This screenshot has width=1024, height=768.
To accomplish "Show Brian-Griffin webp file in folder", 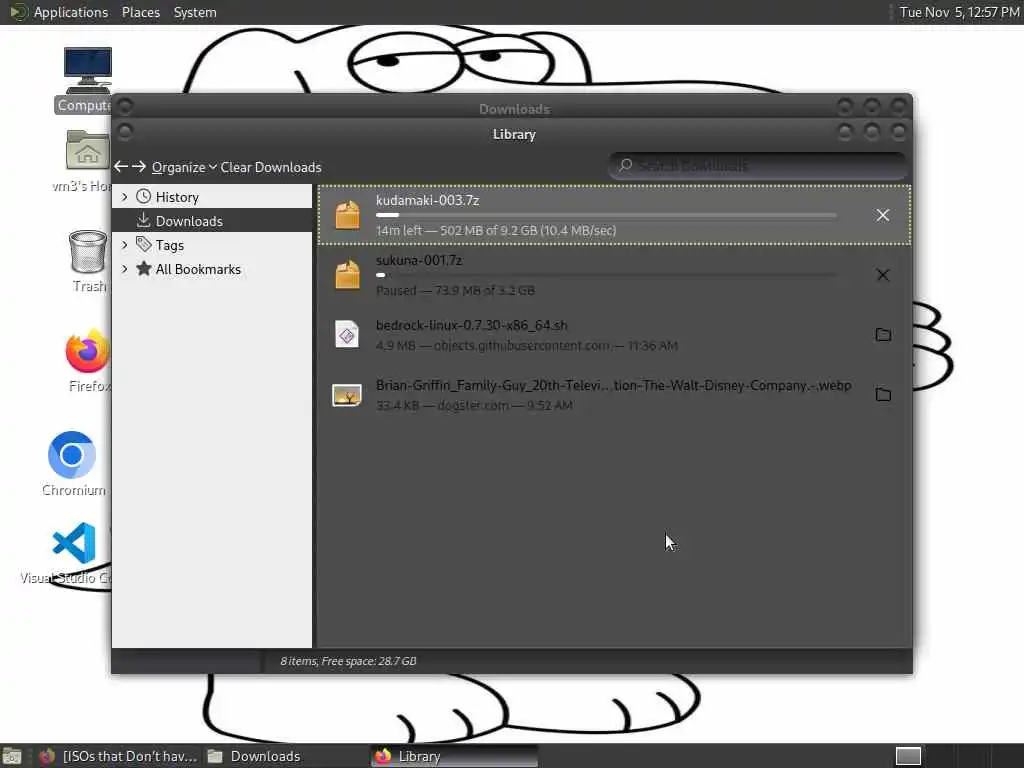I will click(x=883, y=394).
